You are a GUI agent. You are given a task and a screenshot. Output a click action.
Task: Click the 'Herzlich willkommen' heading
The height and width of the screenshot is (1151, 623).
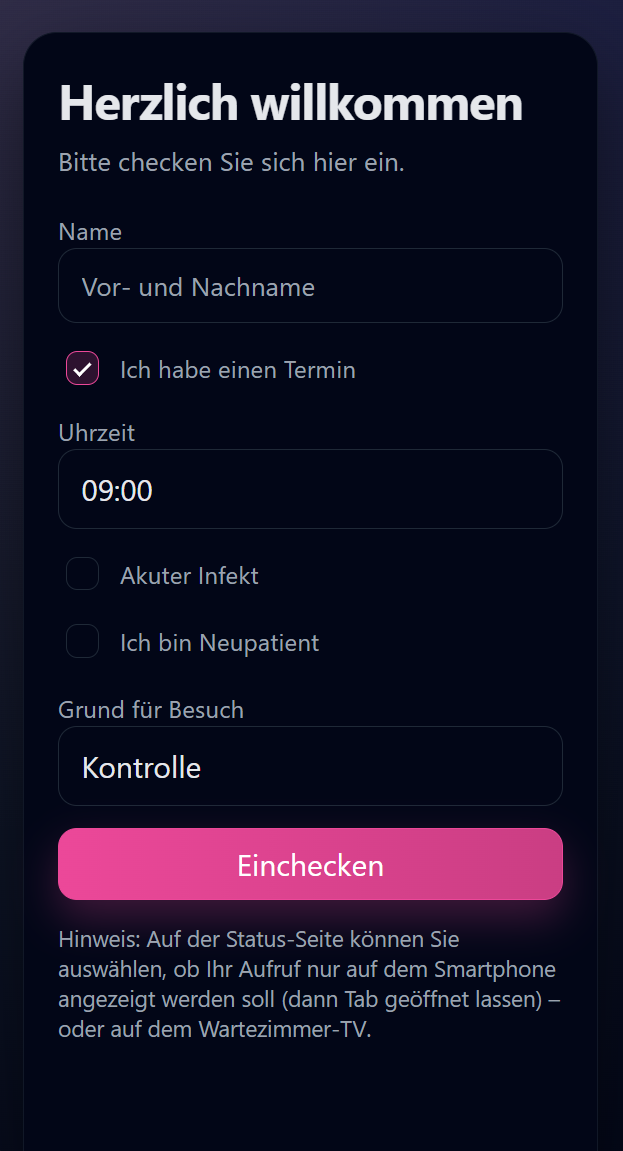click(290, 103)
